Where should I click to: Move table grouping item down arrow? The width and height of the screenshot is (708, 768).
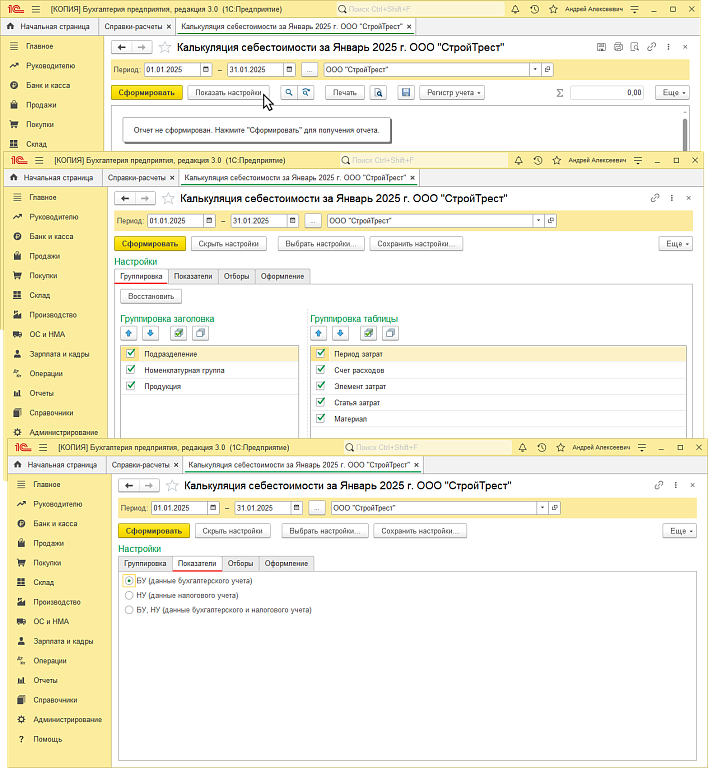click(340, 334)
